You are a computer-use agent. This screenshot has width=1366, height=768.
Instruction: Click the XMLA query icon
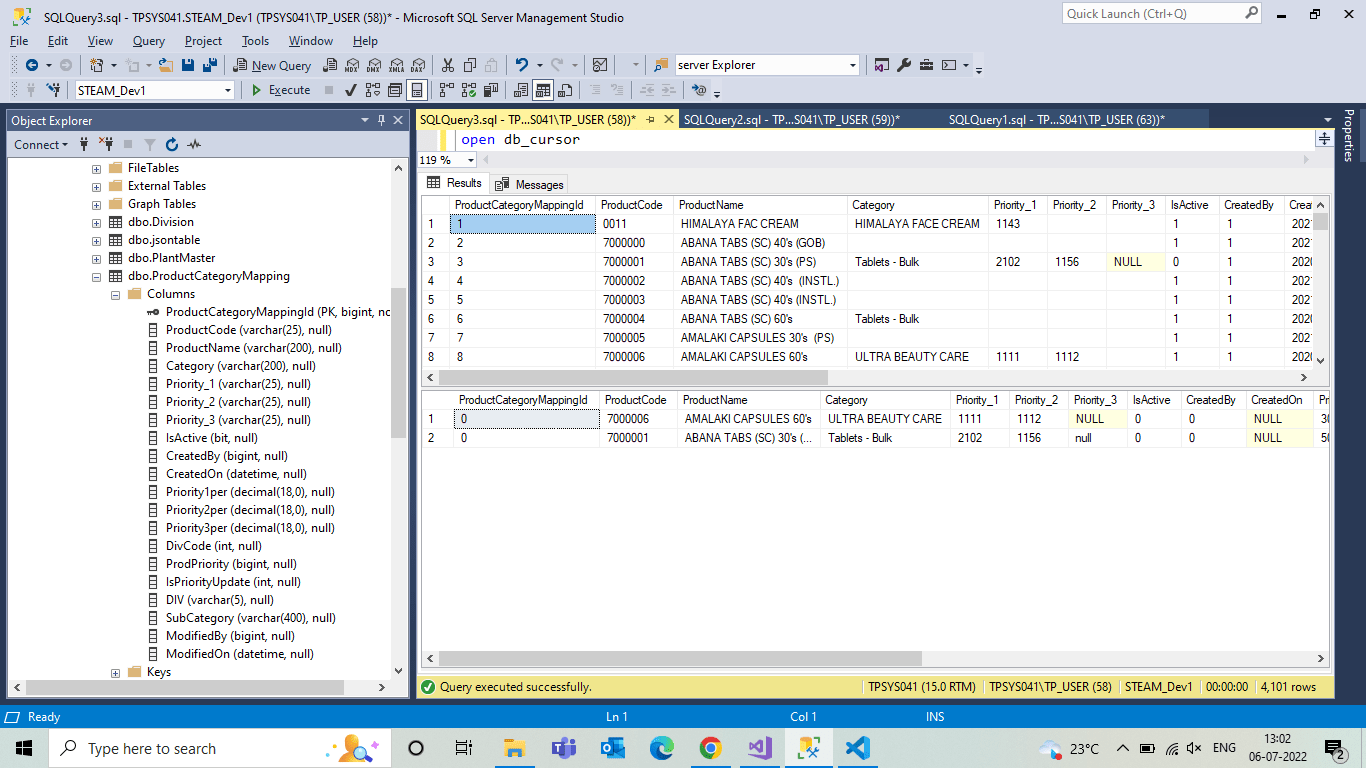[395, 65]
